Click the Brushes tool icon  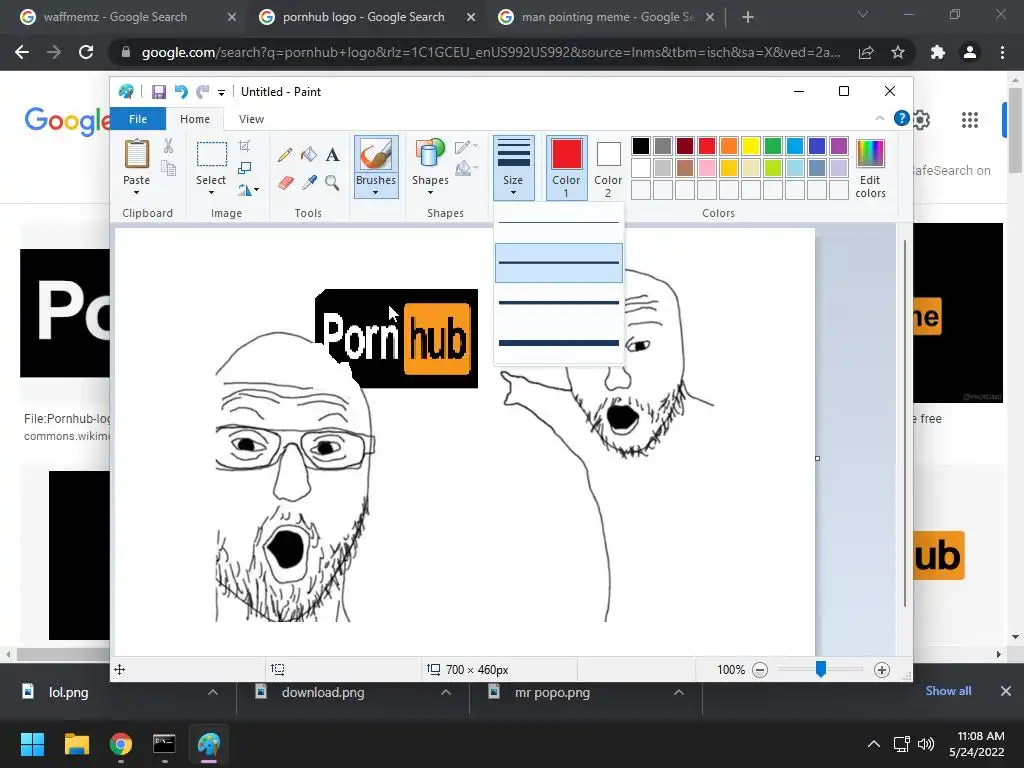pyautogui.click(x=376, y=155)
